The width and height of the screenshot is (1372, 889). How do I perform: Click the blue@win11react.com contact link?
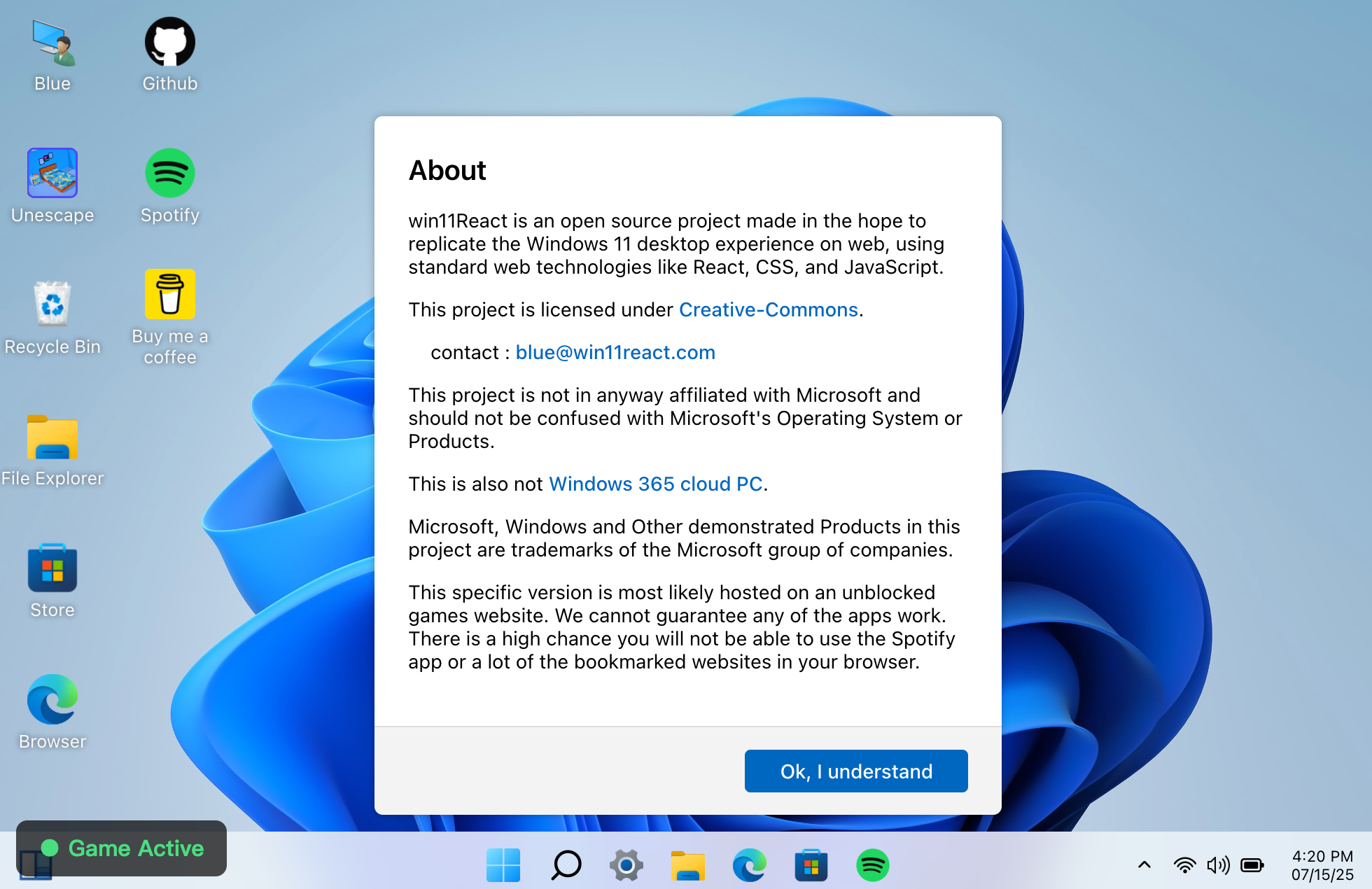615,353
